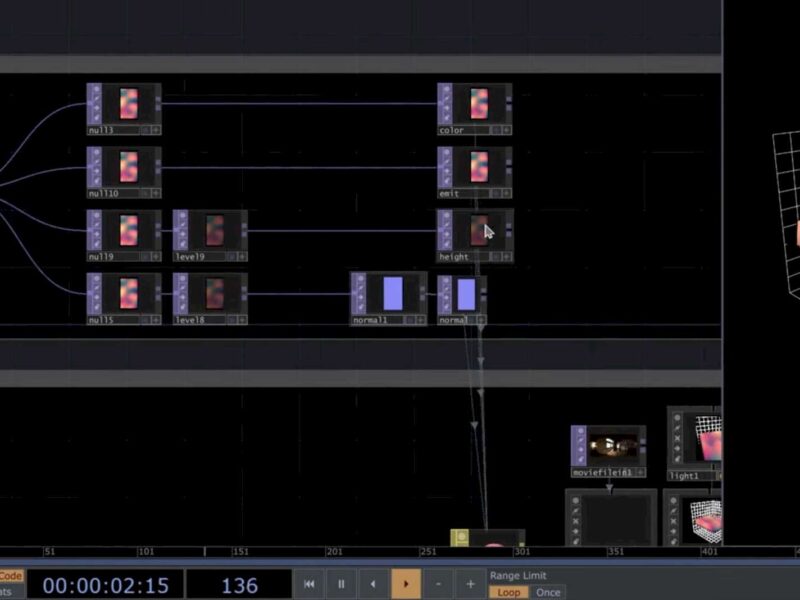Click plus viewer icon on height node
This screenshot has height=600, width=800.
pos(506,257)
